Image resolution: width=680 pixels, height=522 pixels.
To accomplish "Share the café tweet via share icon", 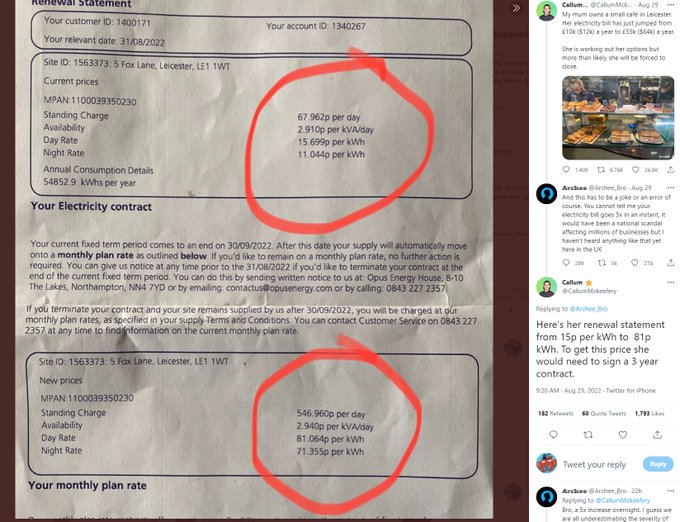I will (x=670, y=170).
